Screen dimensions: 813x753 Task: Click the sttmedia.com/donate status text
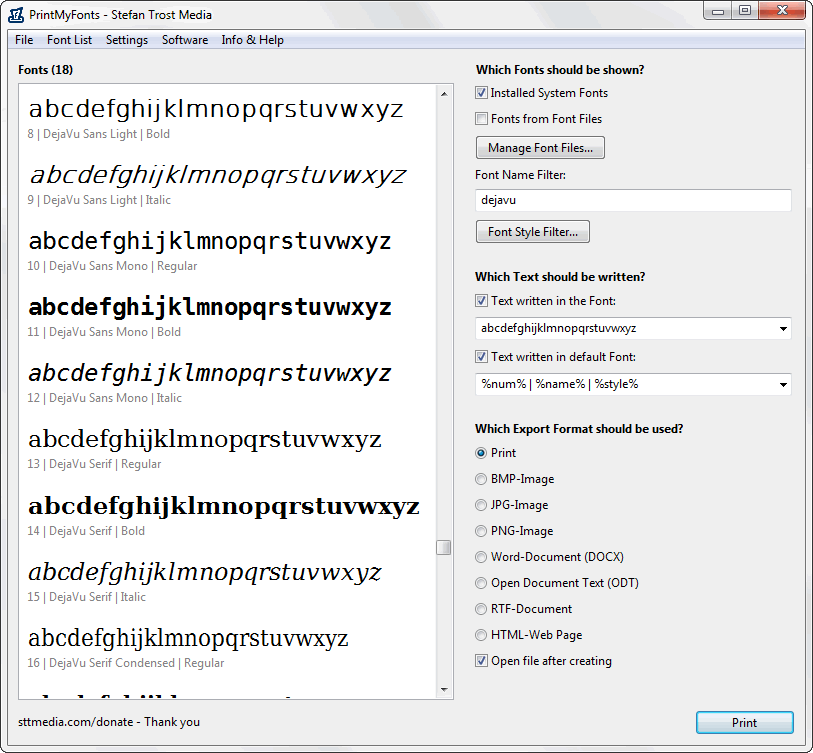109,722
